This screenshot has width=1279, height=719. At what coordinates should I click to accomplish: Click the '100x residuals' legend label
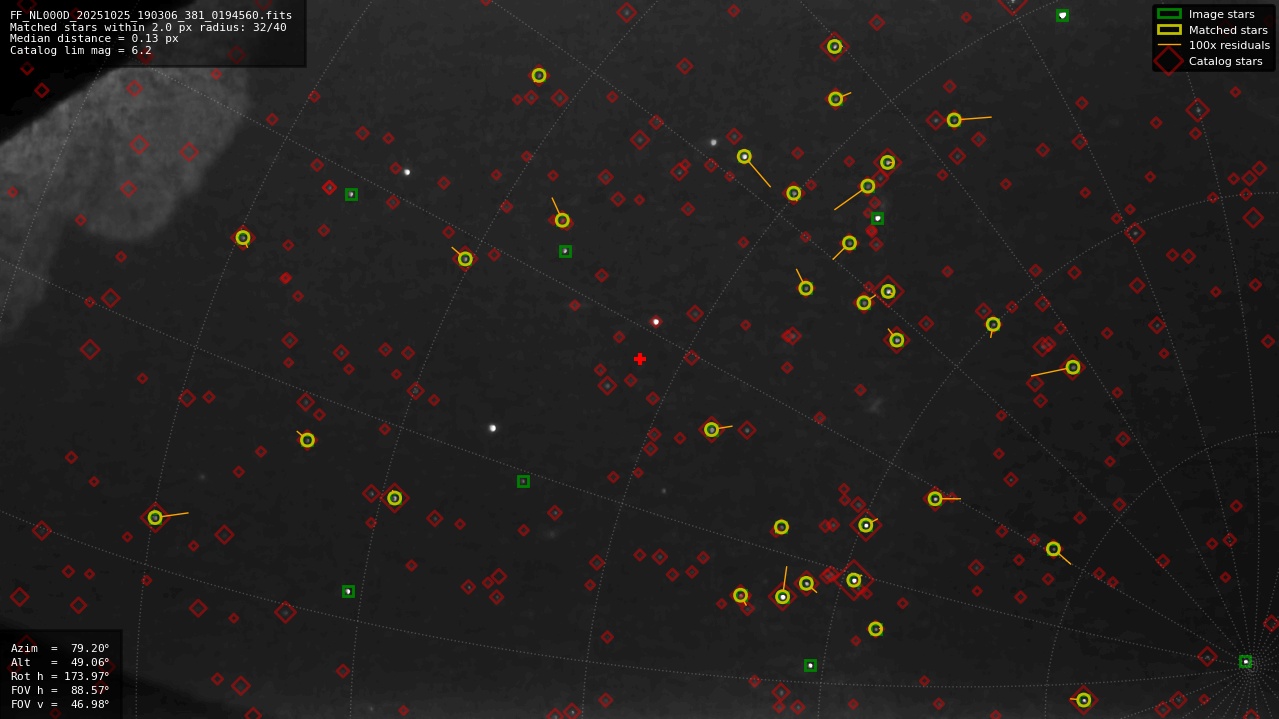tap(1229, 45)
